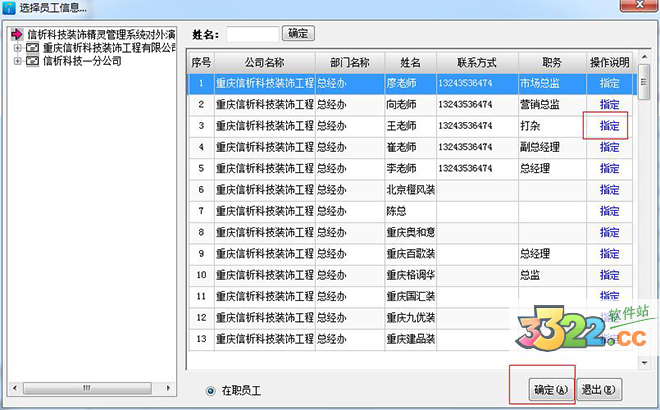
Task: Sort by the 公司名称 column header
Action: click(265, 63)
